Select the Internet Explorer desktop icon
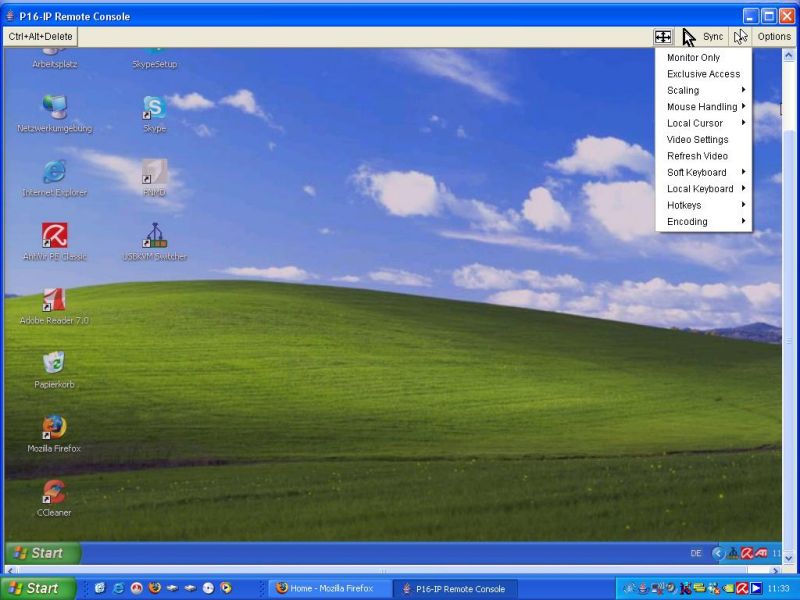The width and height of the screenshot is (800, 600). coord(55,178)
